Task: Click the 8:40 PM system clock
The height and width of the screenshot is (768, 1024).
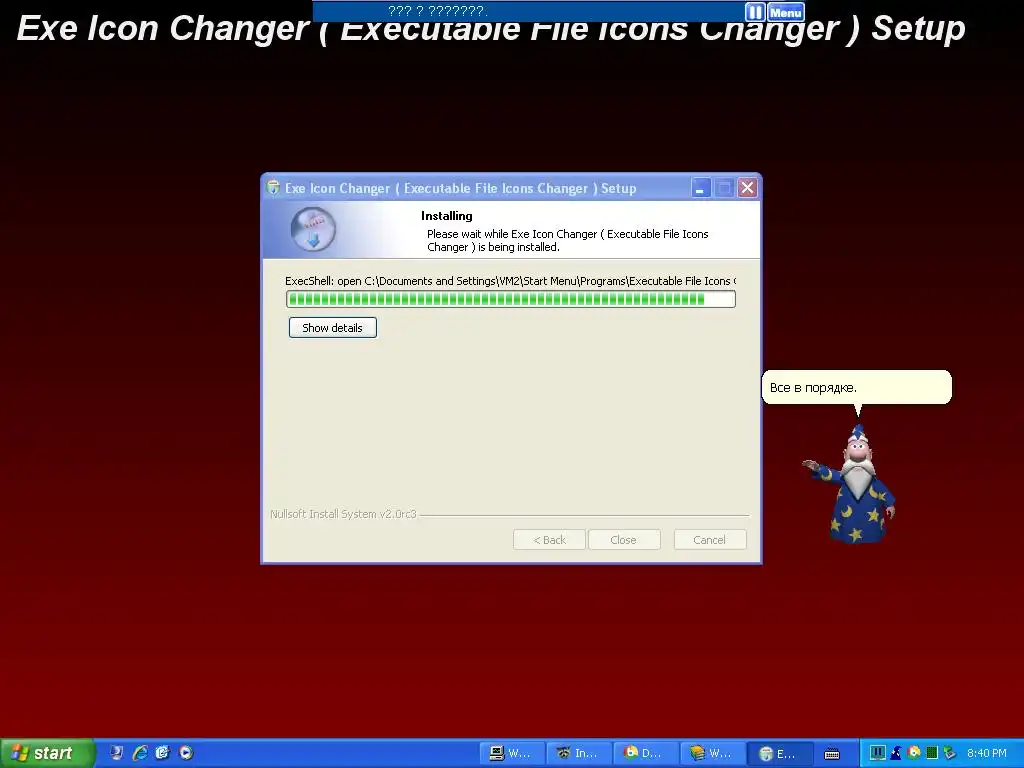Action: [x=987, y=753]
